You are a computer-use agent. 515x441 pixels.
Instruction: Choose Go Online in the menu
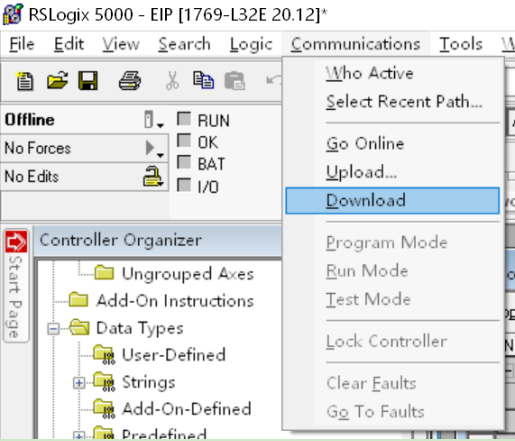click(x=365, y=144)
